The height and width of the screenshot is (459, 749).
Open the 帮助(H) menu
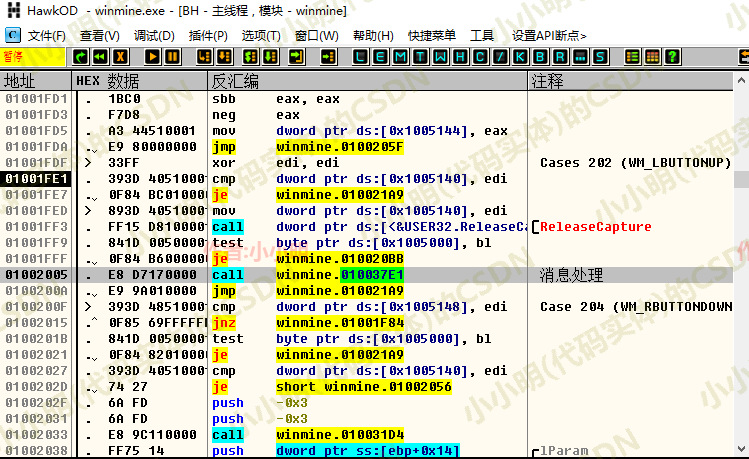[x=373, y=36]
